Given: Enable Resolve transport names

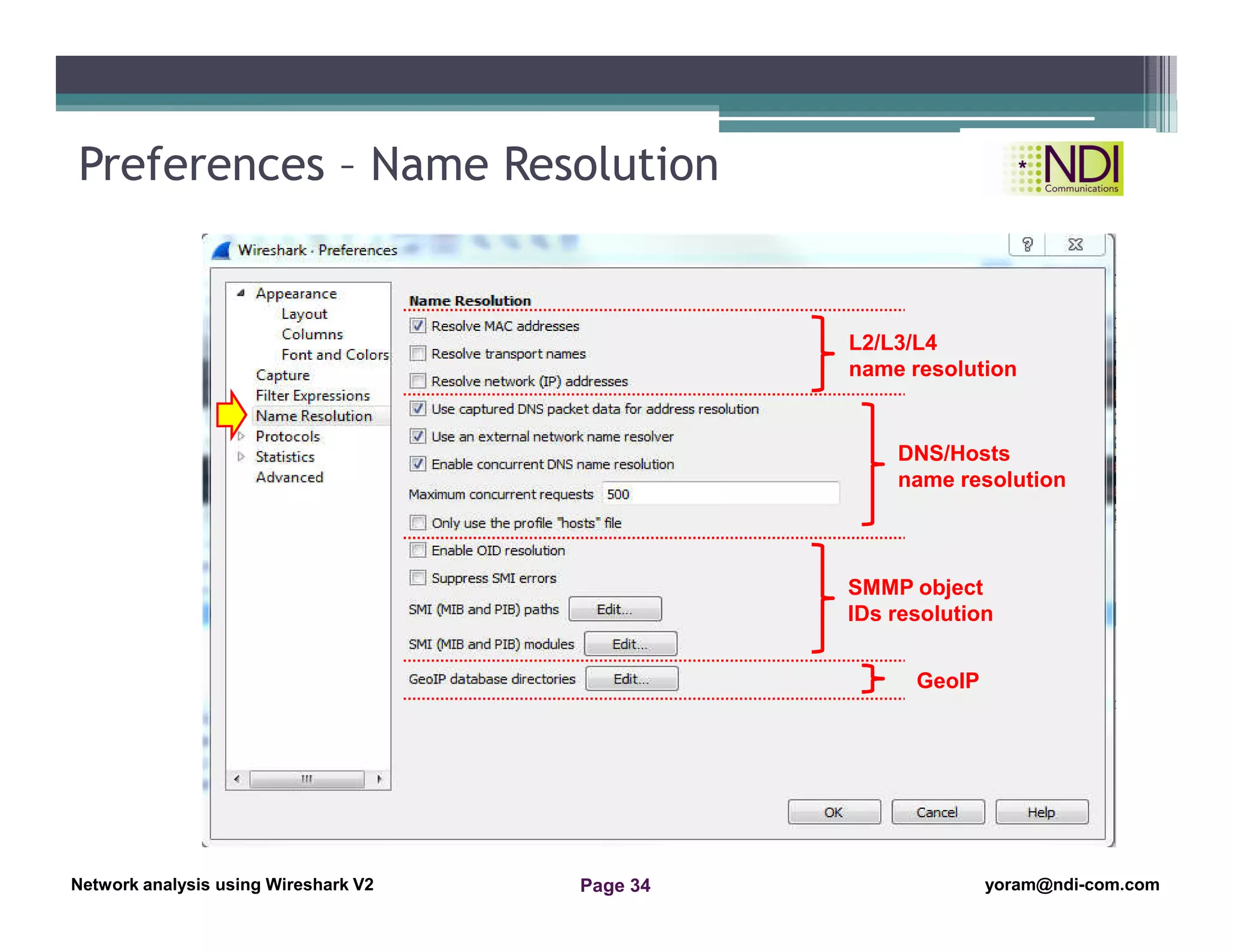Looking at the screenshot, I should point(418,353).
